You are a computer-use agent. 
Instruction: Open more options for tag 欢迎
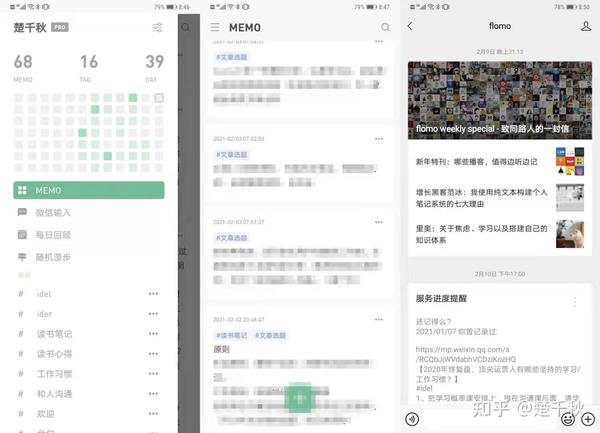pos(153,413)
